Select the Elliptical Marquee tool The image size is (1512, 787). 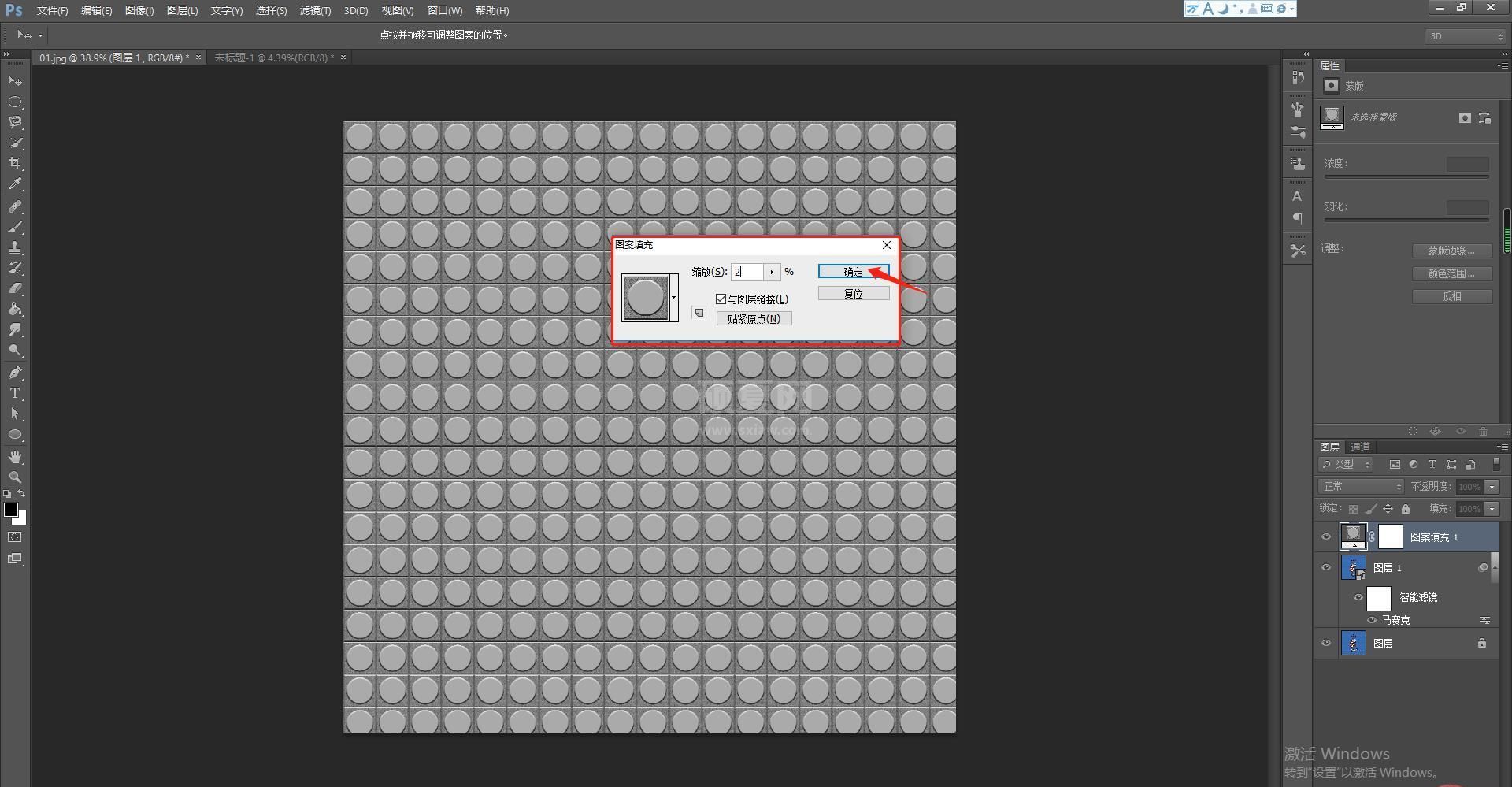(15, 102)
